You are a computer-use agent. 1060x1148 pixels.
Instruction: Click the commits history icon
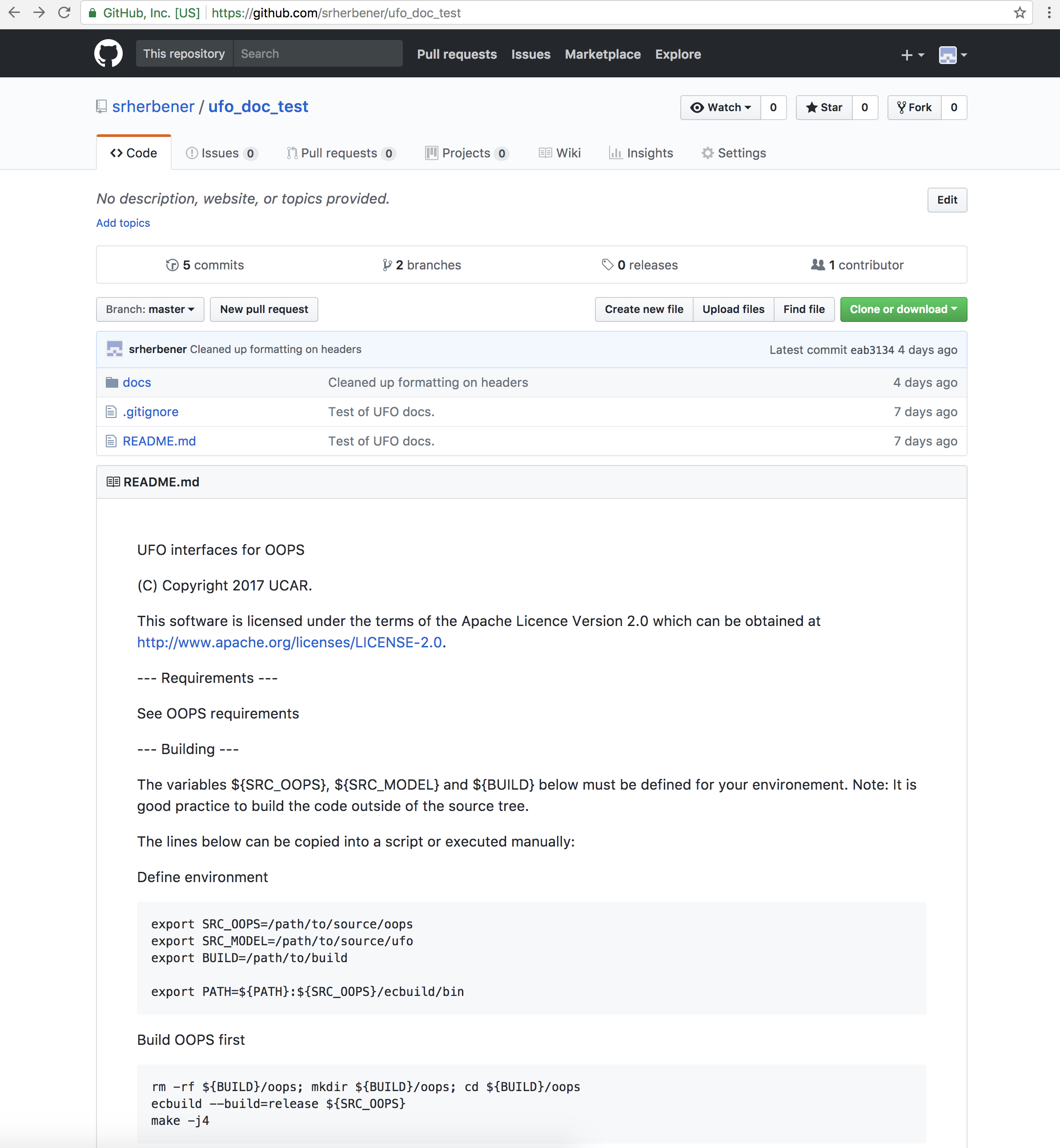point(172,265)
